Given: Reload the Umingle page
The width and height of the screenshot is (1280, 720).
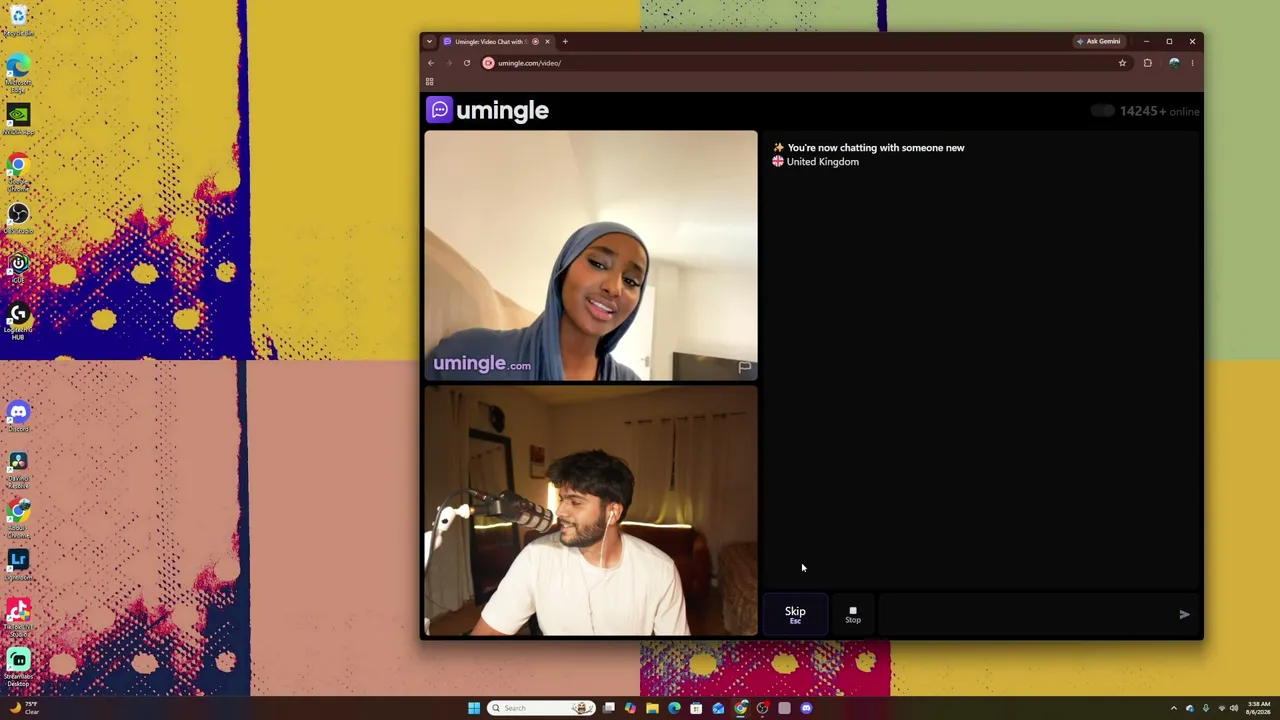Looking at the screenshot, I should (467, 63).
